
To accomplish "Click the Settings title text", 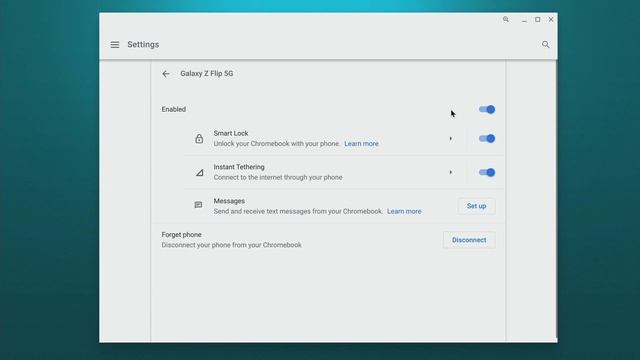I will 143,44.
